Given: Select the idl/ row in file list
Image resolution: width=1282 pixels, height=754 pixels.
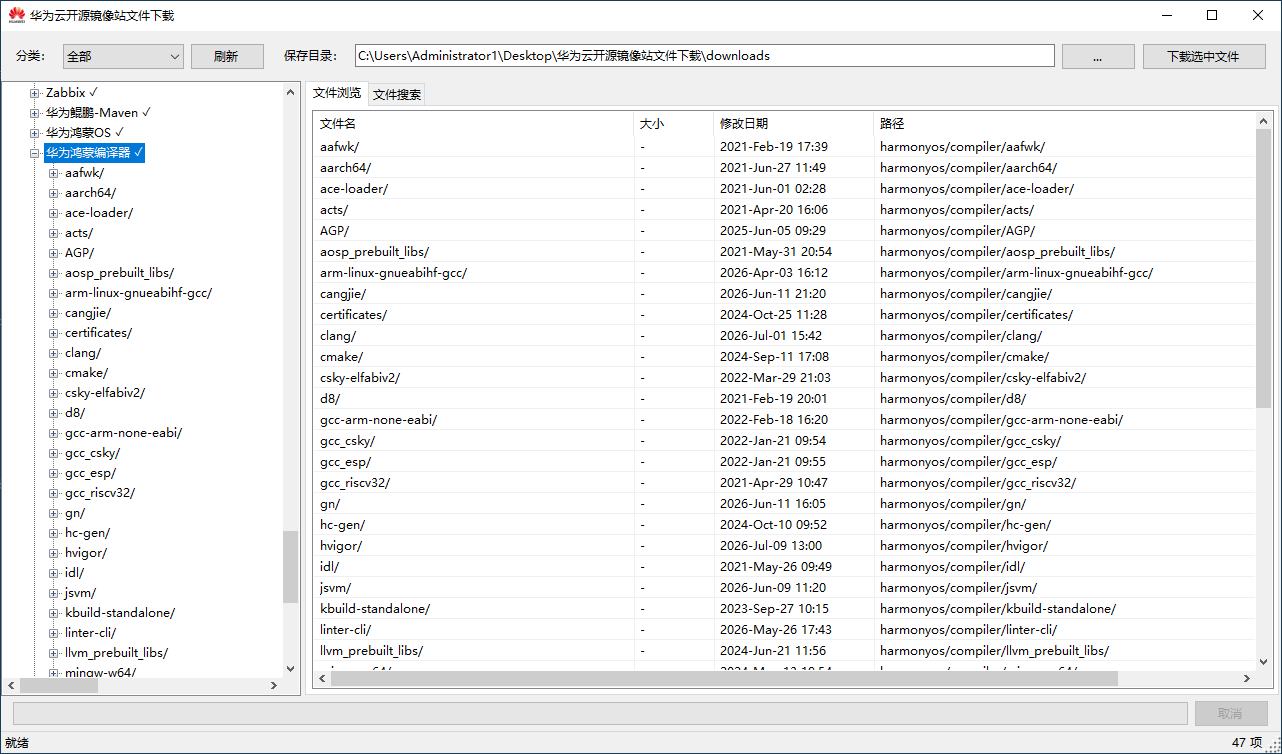Looking at the screenshot, I should click(x=784, y=566).
